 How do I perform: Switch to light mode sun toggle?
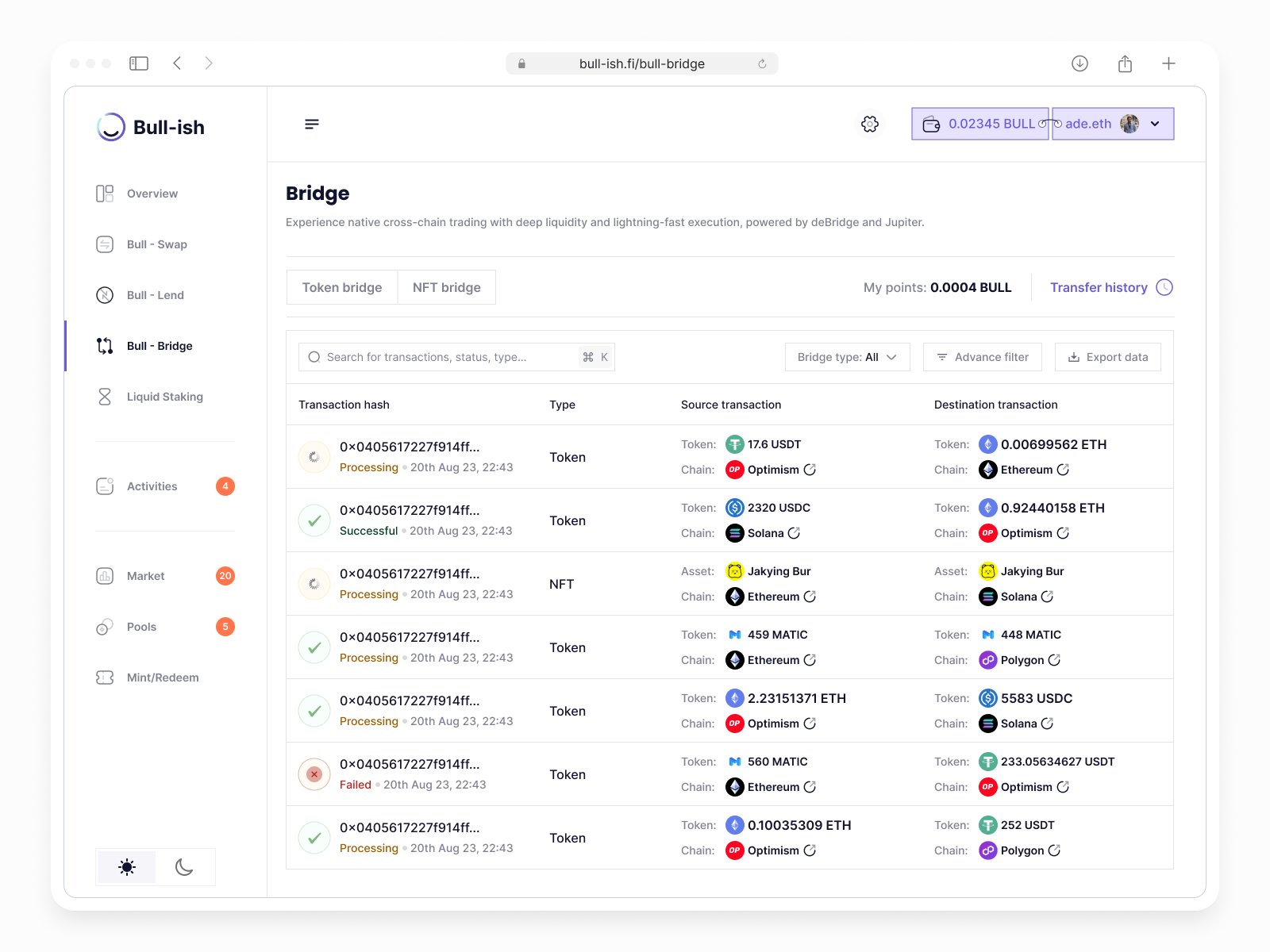pos(127,867)
